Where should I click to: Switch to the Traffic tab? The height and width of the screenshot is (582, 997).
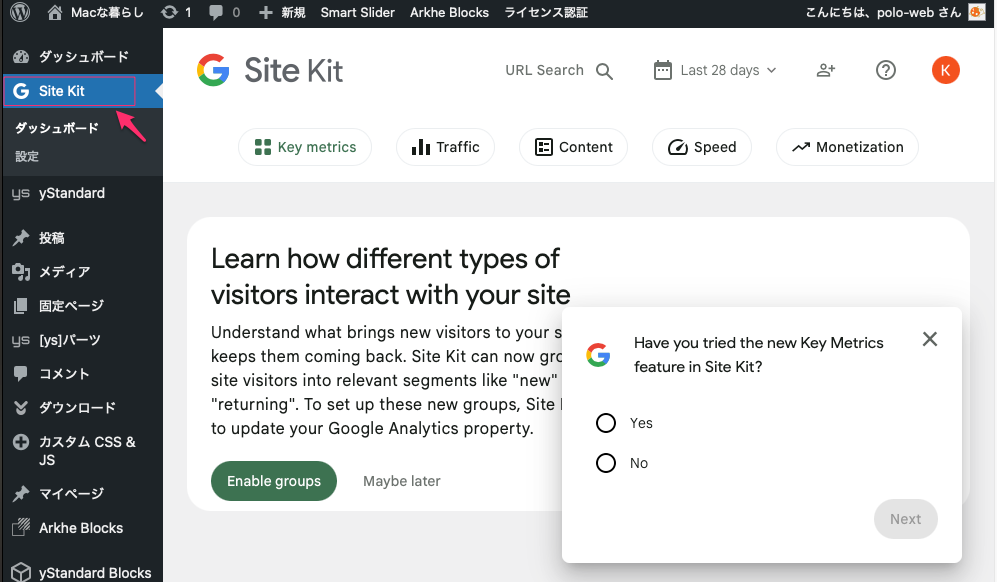pyautogui.click(x=445, y=147)
